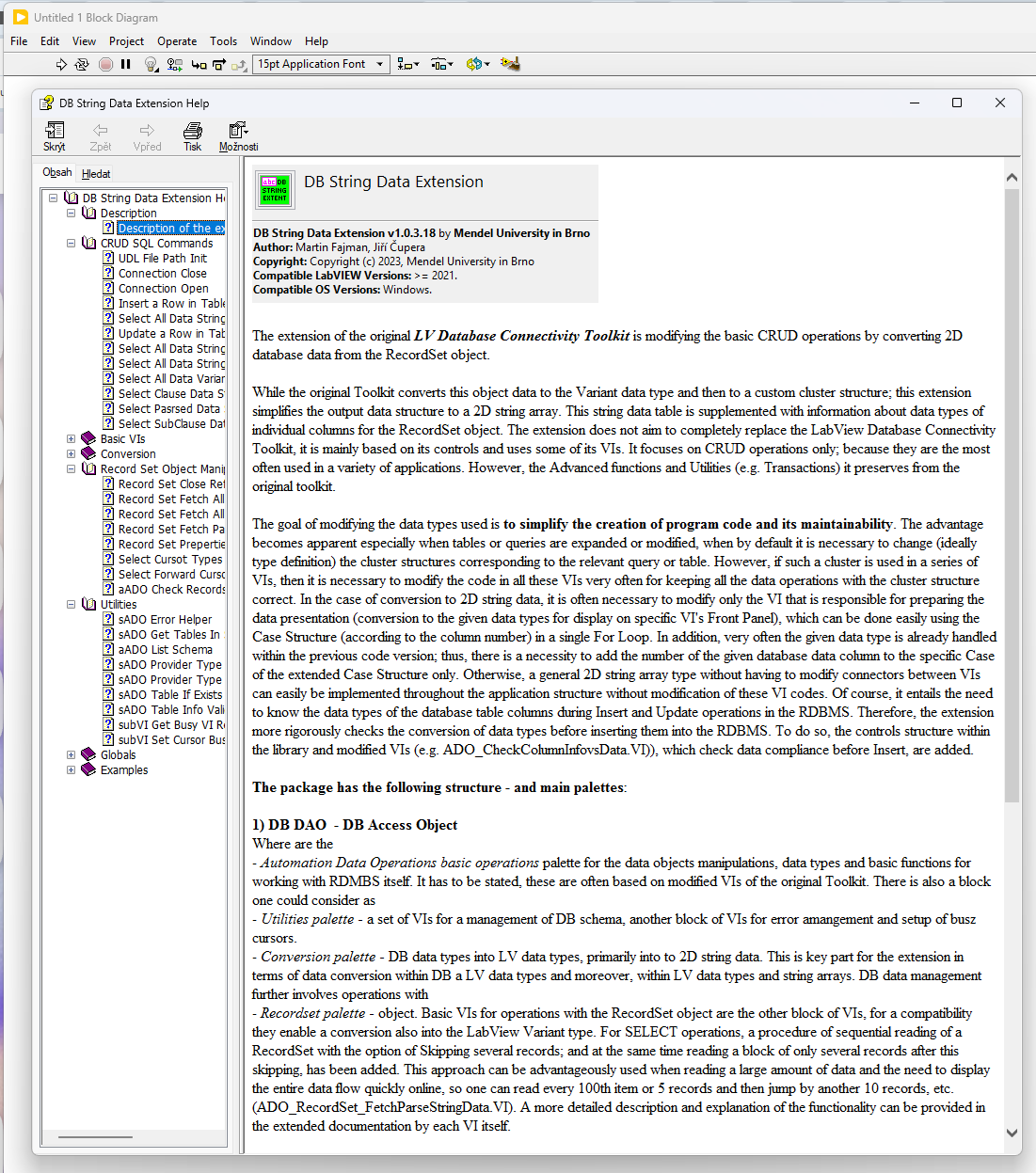The image size is (1036, 1173).
Task: Open the Align Objects toolbar menu
Action: pyautogui.click(x=407, y=64)
